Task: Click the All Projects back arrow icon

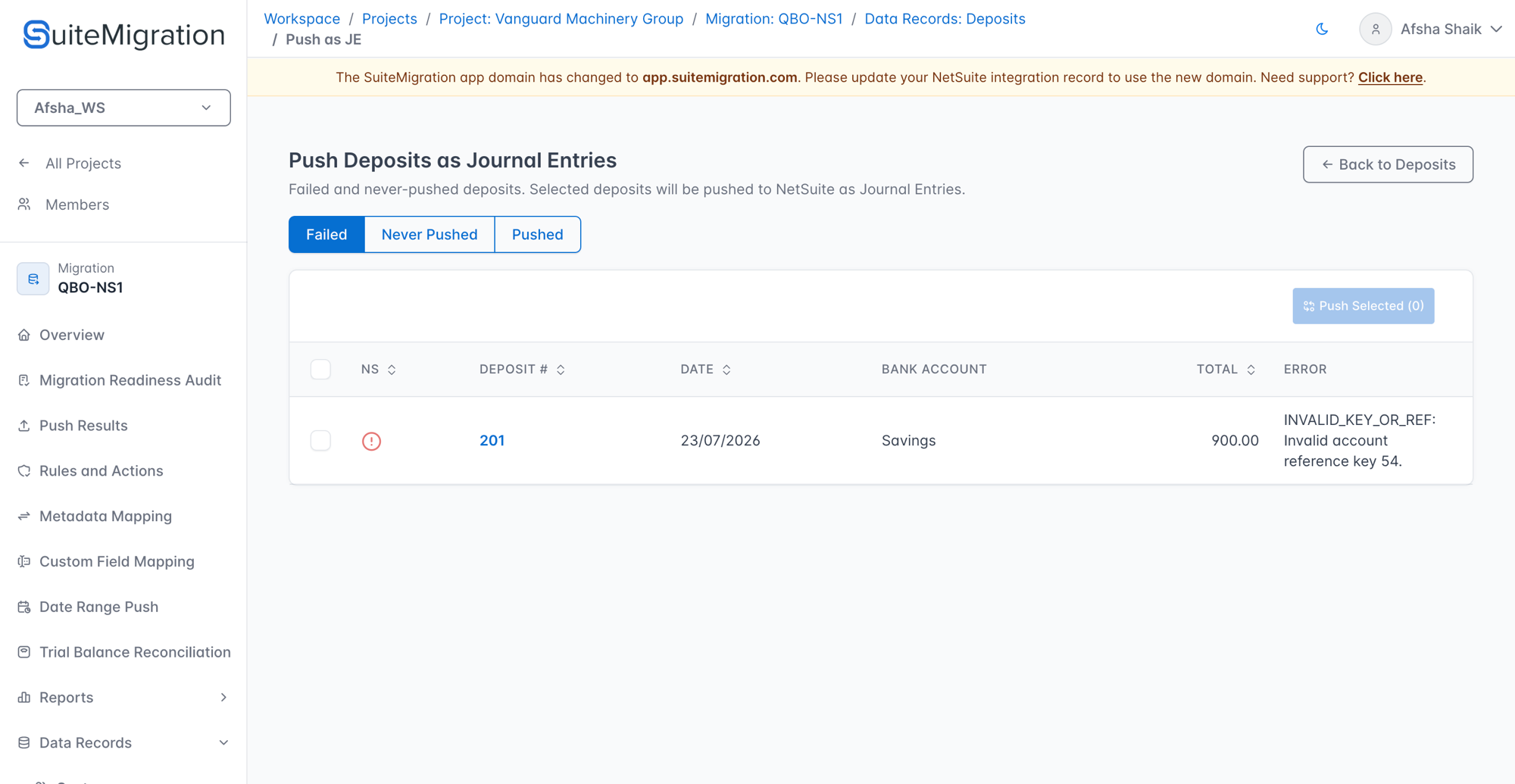Action: (x=24, y=163)
